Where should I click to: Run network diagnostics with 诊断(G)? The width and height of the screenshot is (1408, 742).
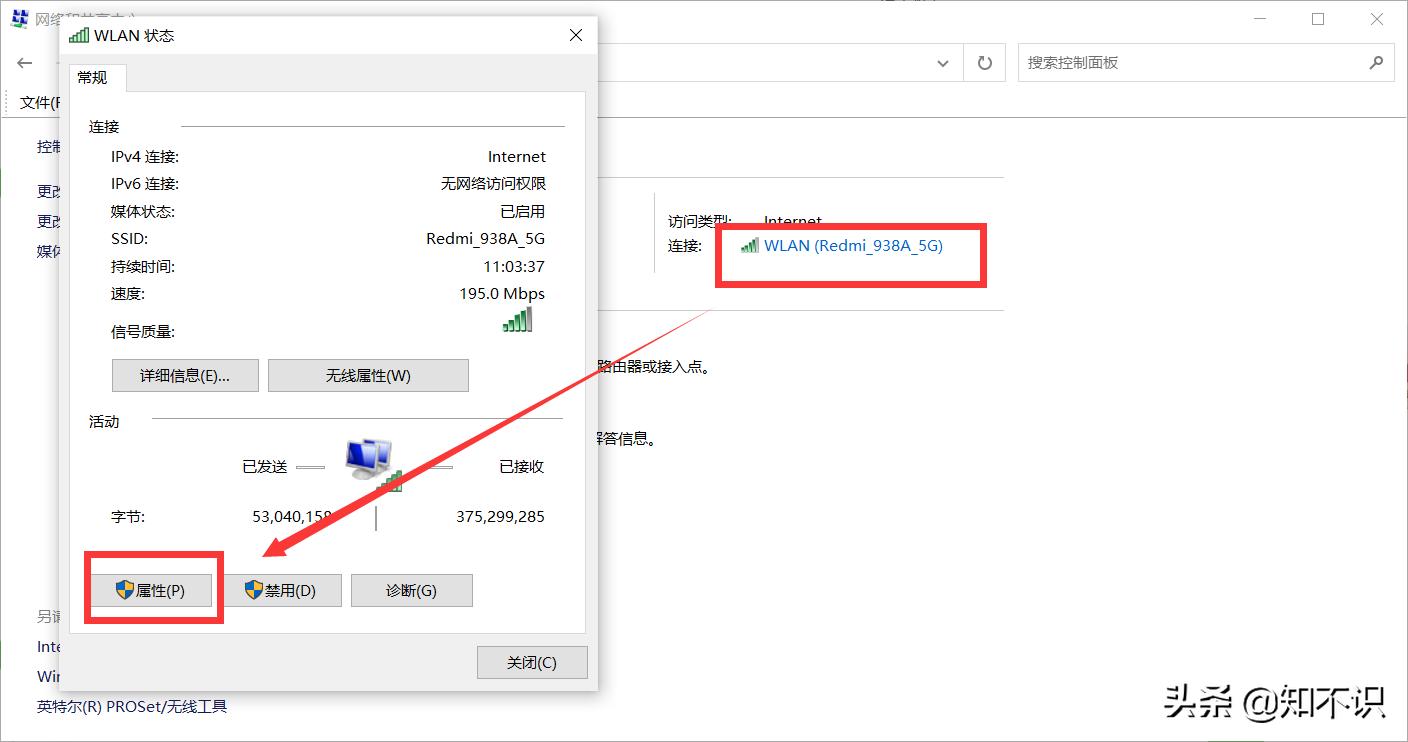click(412, 590)
